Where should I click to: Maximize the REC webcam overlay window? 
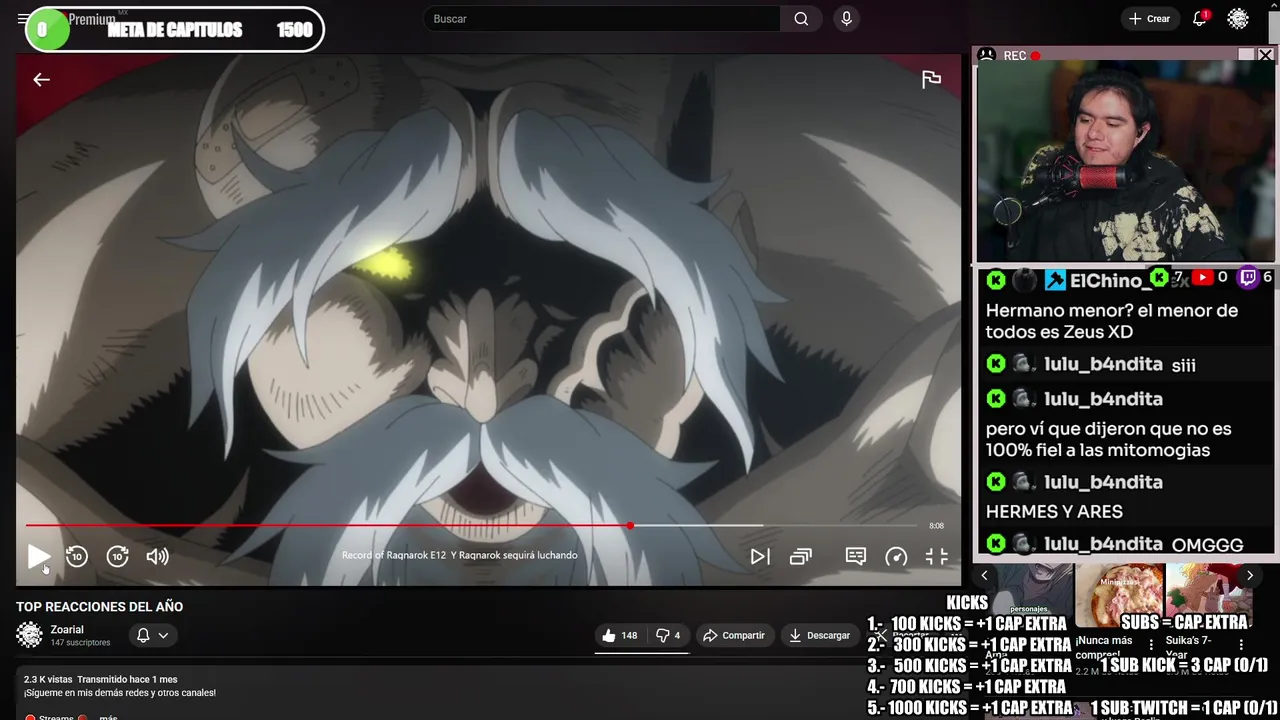click(x=1246, y=55)
